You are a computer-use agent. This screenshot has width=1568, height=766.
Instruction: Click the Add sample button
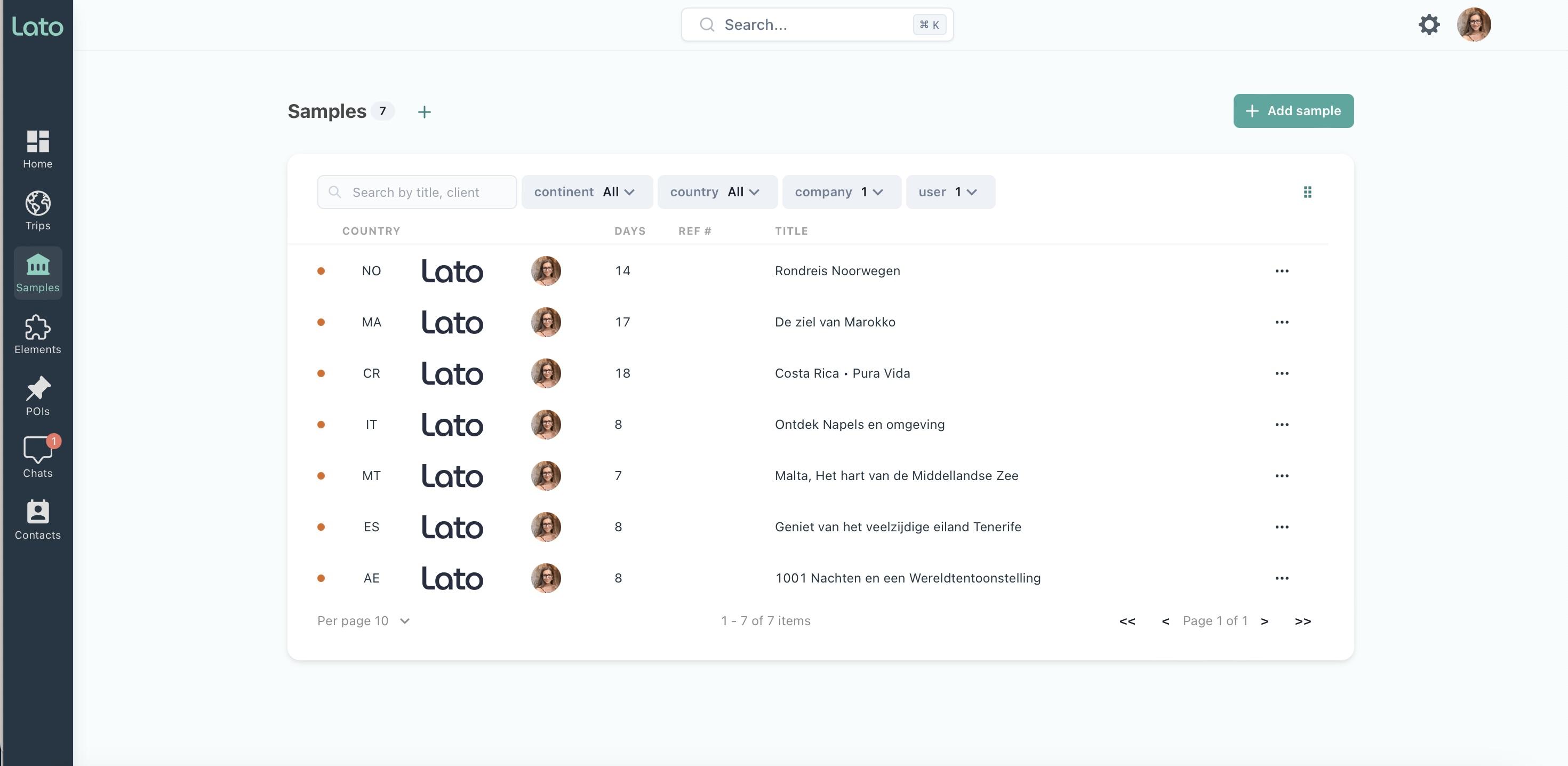pos(1293,111)
